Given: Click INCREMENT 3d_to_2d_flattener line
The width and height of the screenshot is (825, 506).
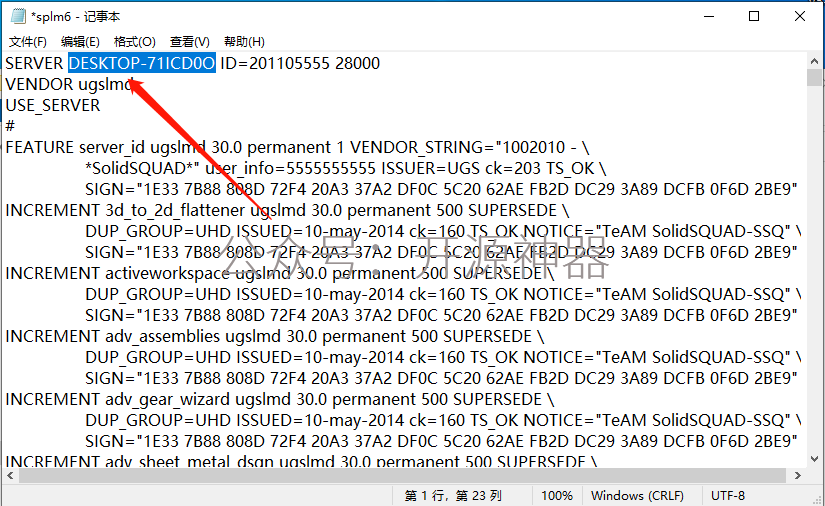Looking at the screenshot, I should pyautogui.click(x=287, y=210).
